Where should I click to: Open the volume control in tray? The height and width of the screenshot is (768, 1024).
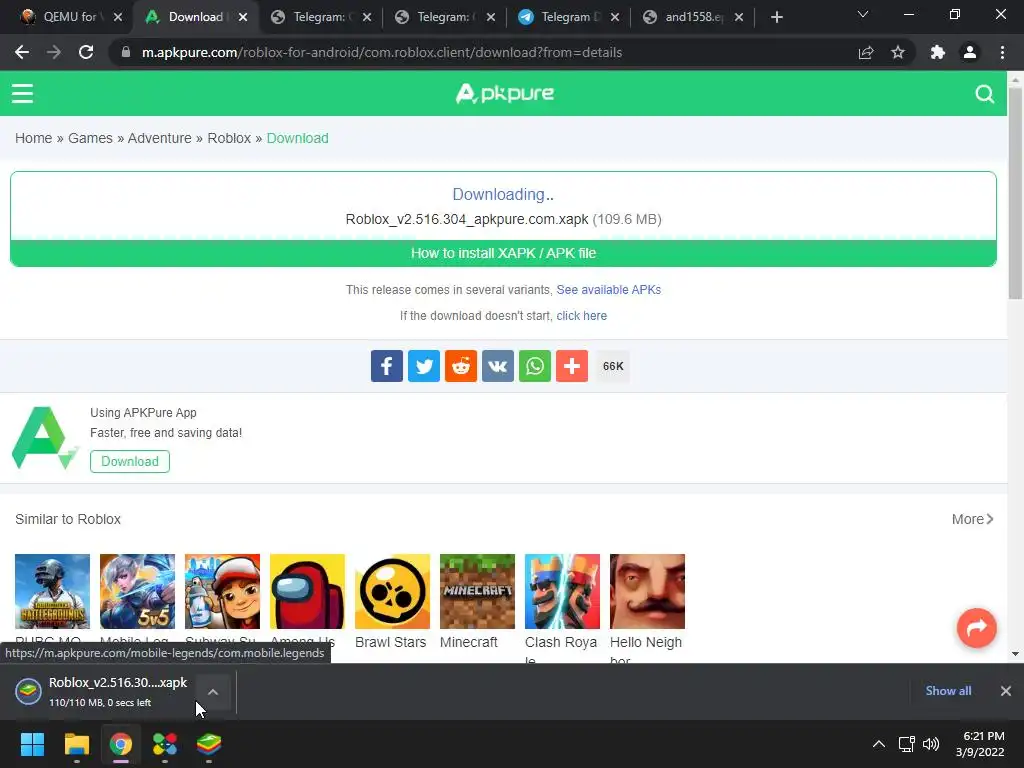(x=931, y=744)
